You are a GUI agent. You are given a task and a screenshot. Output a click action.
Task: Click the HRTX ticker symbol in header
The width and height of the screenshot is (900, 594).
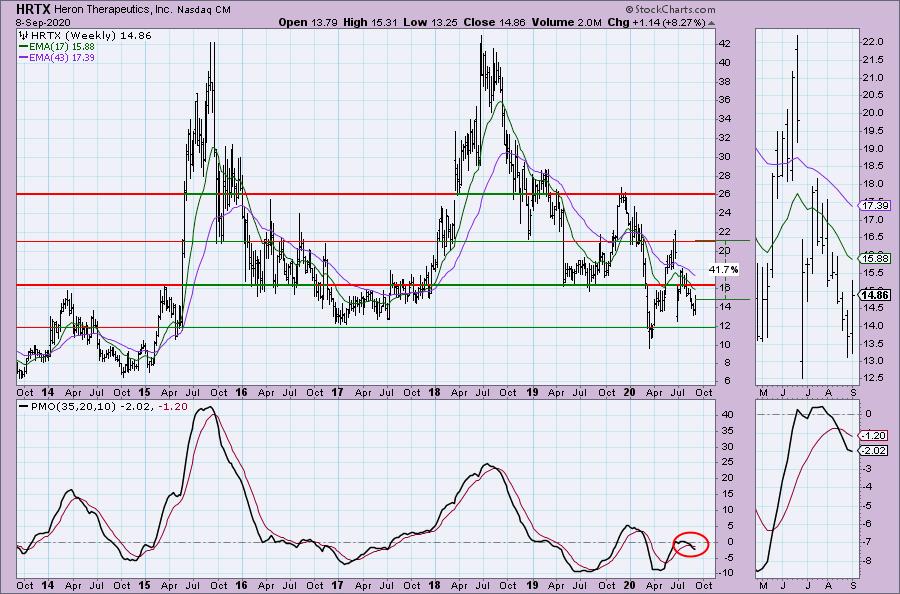pyautogui.click(x=33, y=9)
